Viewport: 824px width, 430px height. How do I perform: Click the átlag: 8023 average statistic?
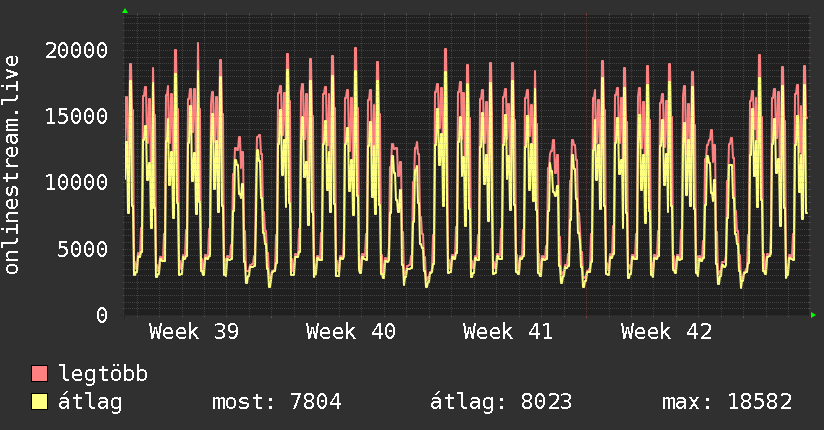501,402
